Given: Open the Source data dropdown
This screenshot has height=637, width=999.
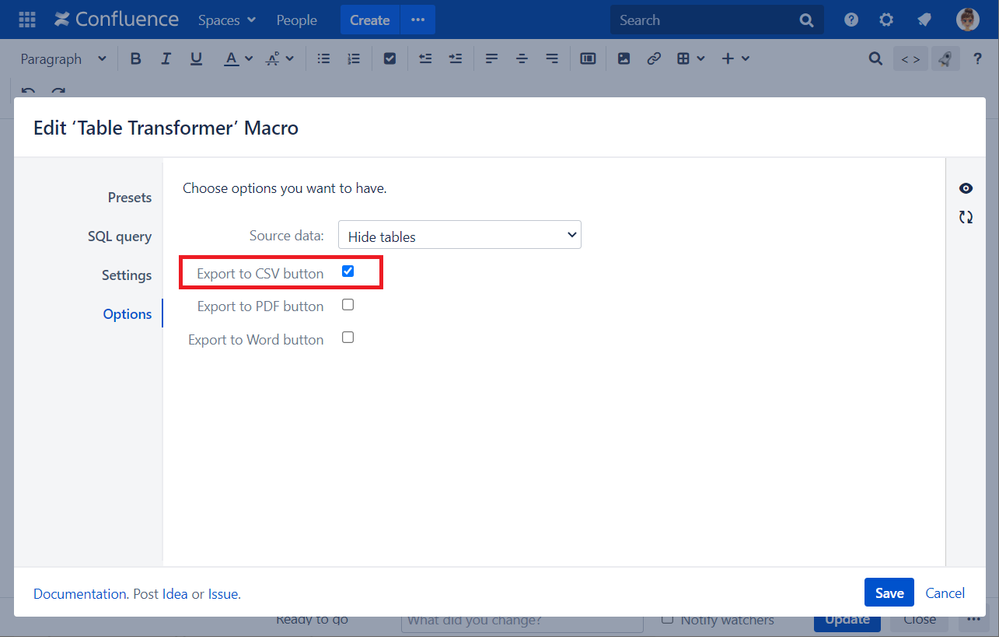Looking at the screenshot, I should [459, 235].
